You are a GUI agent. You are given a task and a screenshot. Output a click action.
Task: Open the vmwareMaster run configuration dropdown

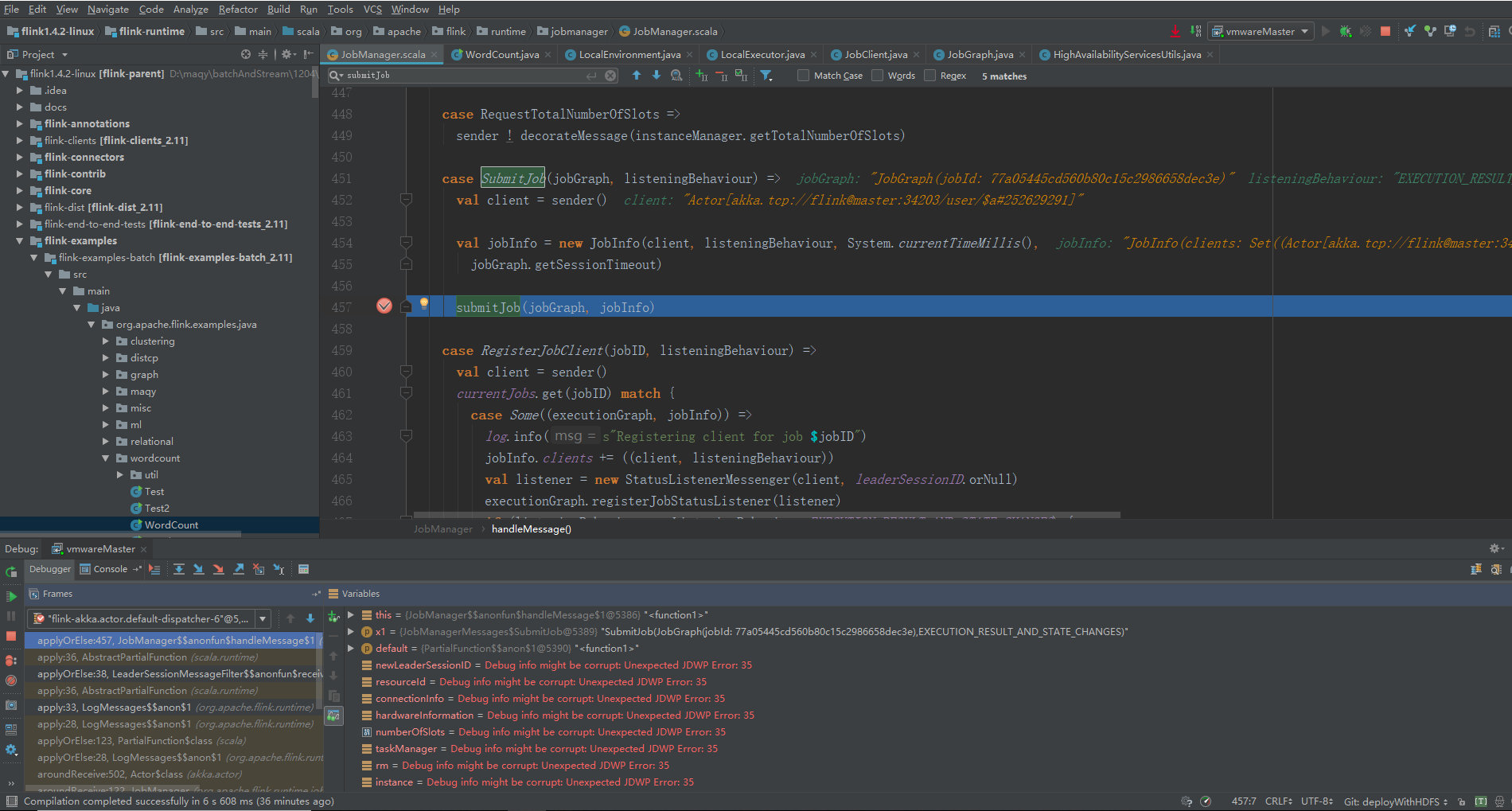coord(1261,31)
